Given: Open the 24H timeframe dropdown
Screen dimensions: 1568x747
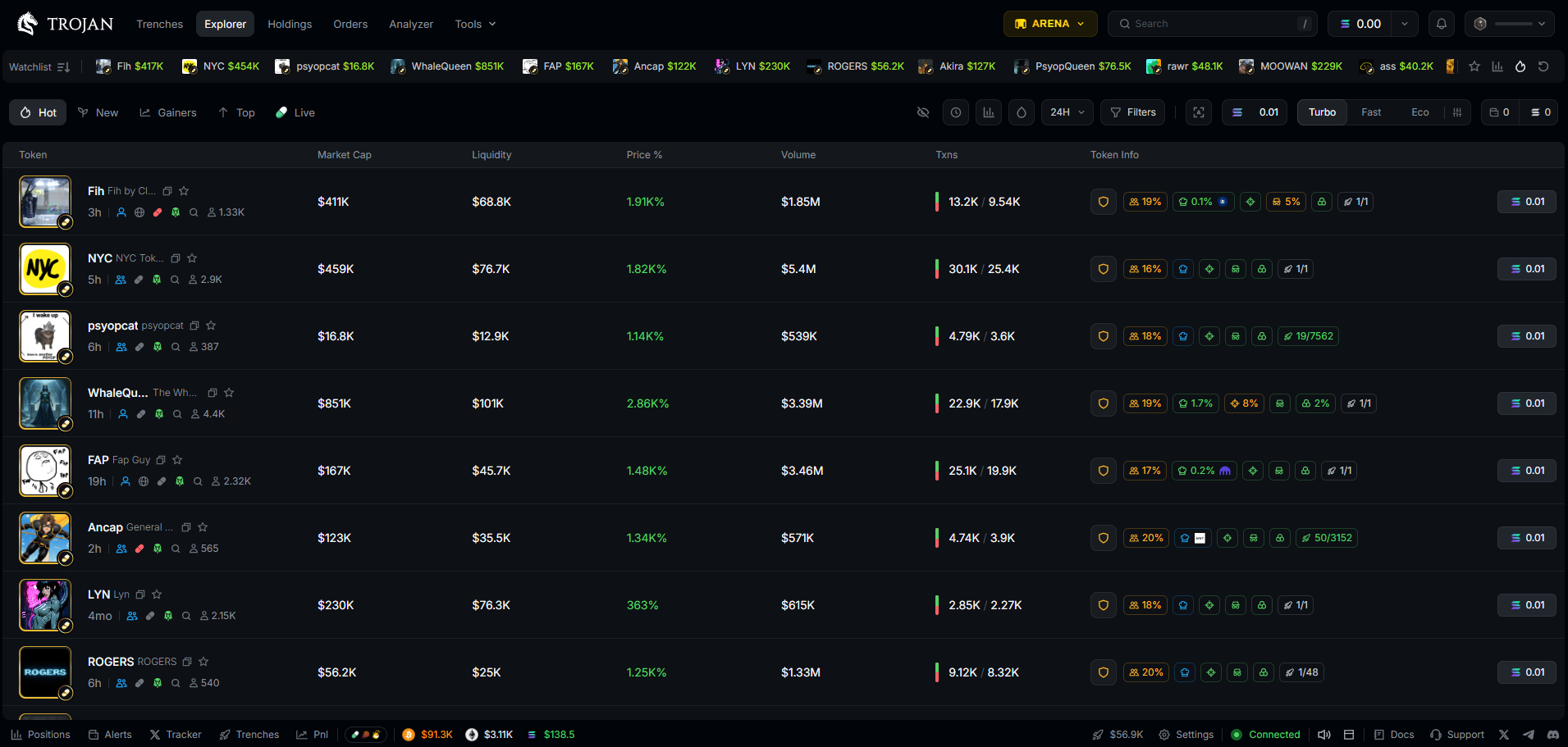Looking at the screenshot, I should [1067, 112].
